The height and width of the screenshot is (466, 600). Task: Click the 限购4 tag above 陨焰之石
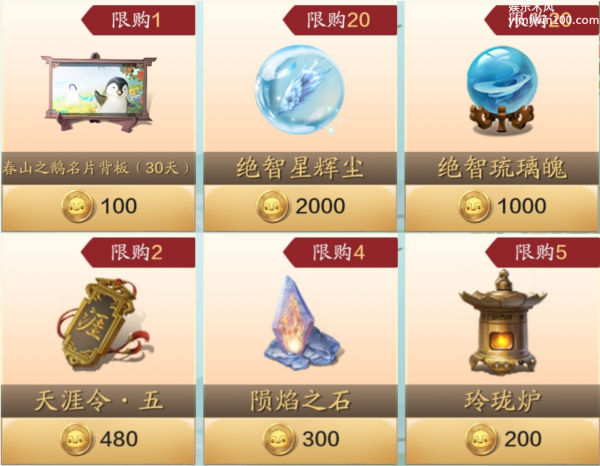click(340, 253)
